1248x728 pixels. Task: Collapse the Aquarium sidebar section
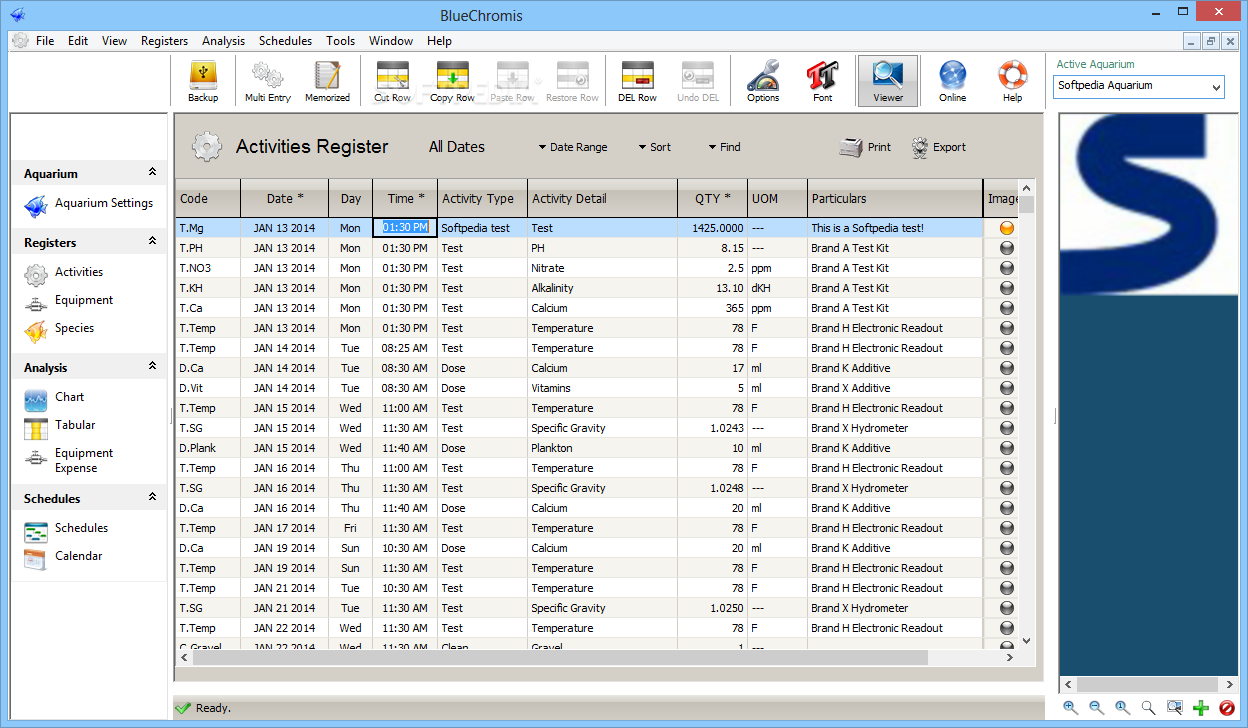[x=152, y=173]
